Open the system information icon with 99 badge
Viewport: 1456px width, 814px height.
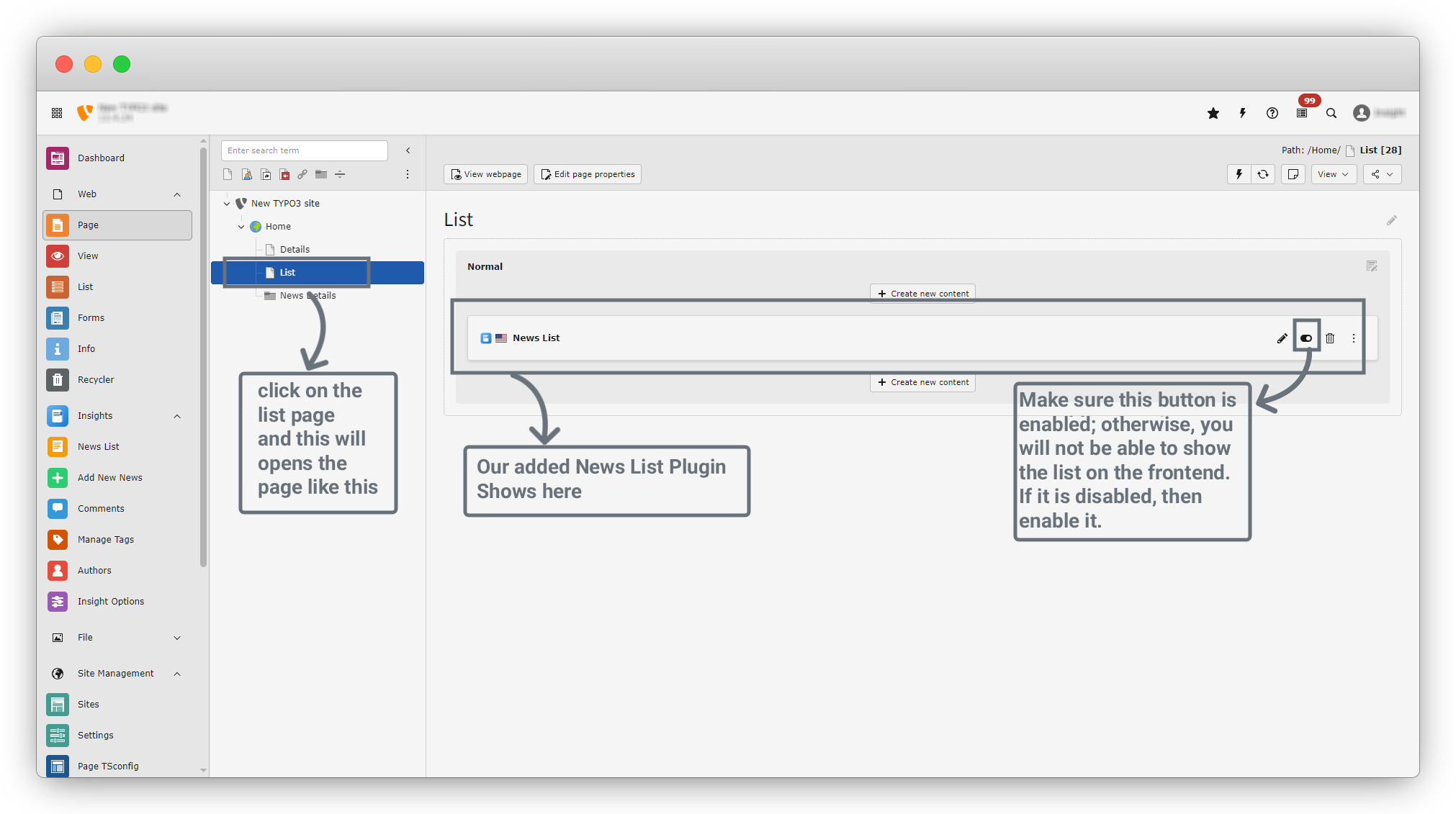(x=1302, y=113)
